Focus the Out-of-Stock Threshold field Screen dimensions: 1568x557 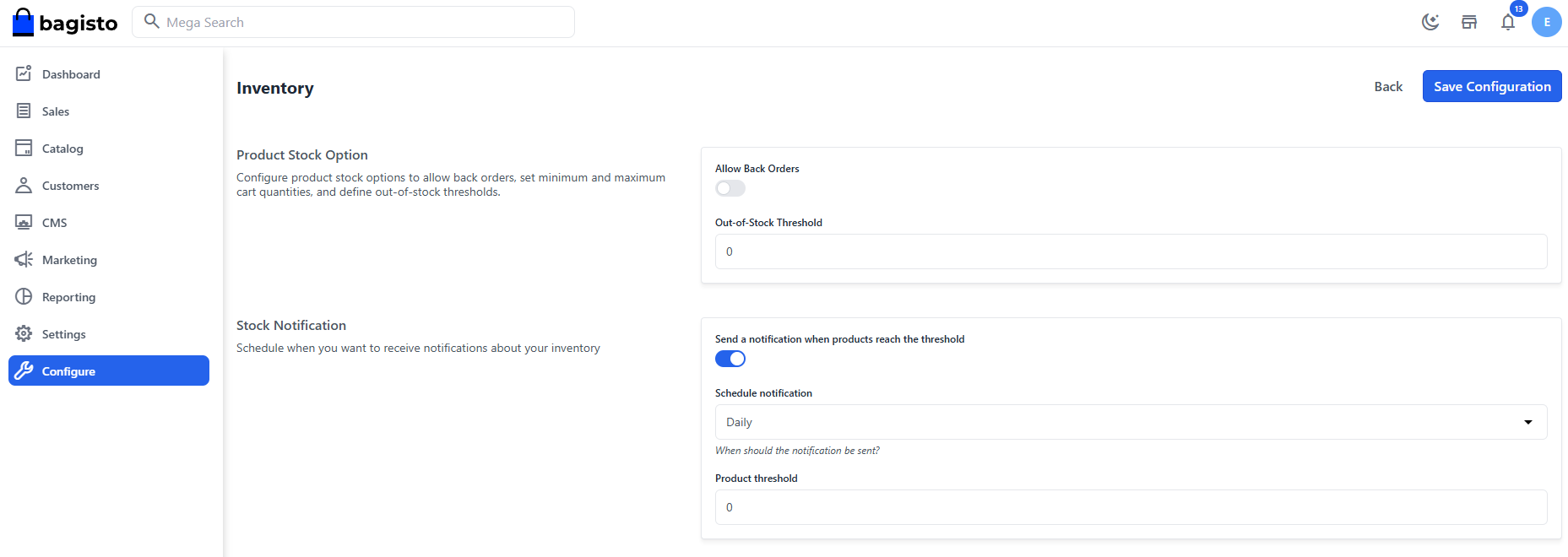1130,251
